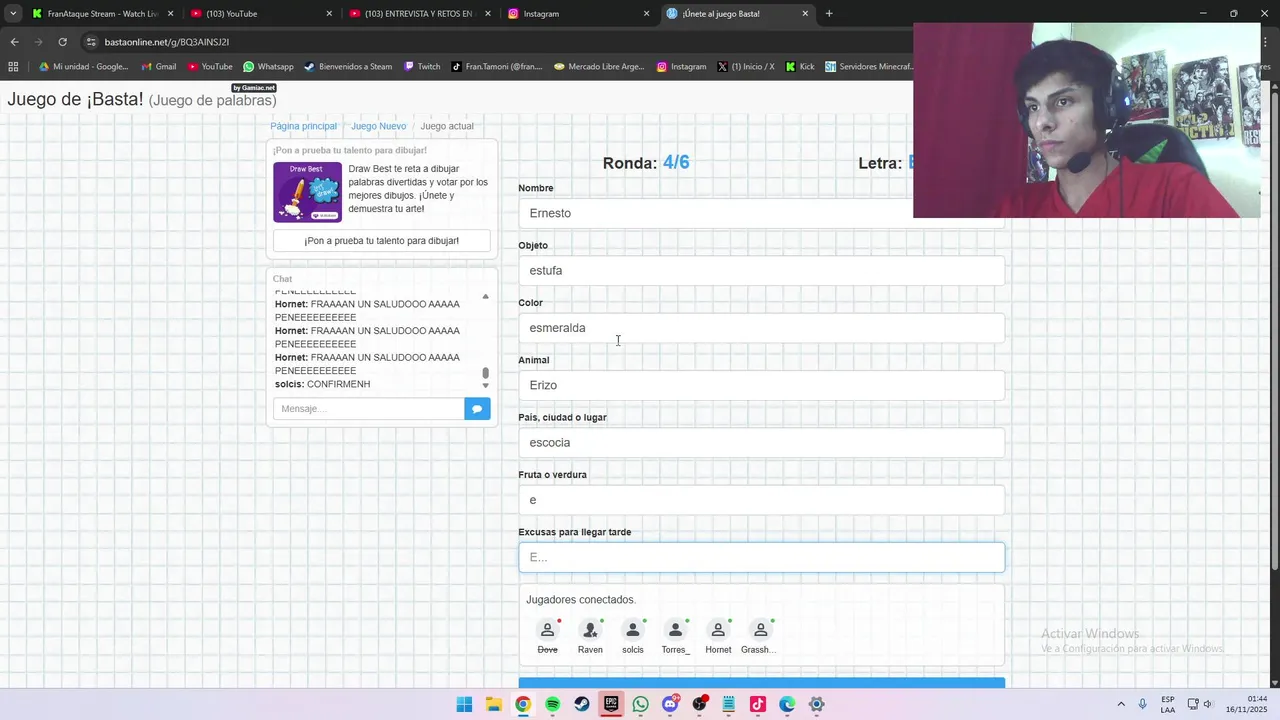The image size is (1280, 720).
Task: Click the ESP LAA language indicator
Action: click(x=1168, y=704)
